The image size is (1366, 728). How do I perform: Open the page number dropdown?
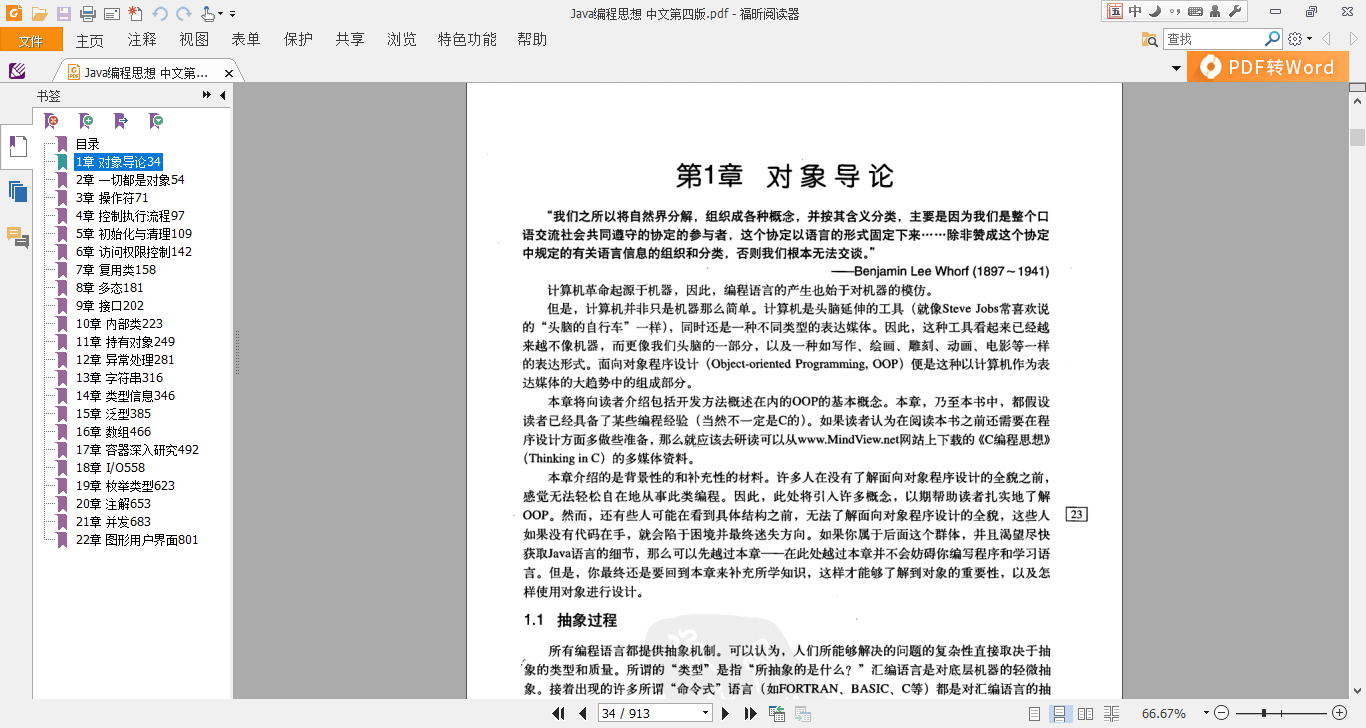point(705,713)
